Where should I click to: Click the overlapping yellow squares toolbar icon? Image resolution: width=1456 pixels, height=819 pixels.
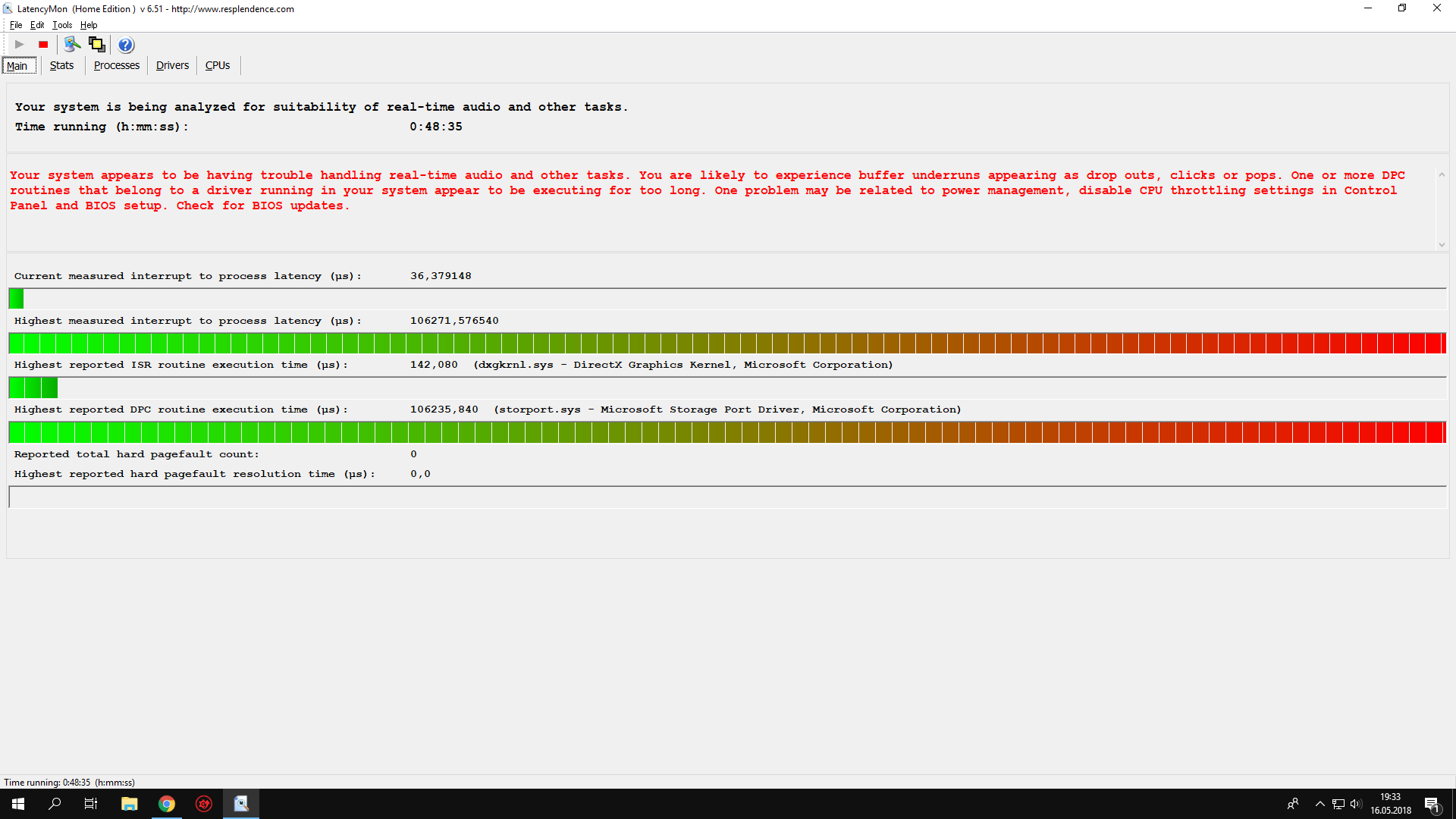[96, 45]
